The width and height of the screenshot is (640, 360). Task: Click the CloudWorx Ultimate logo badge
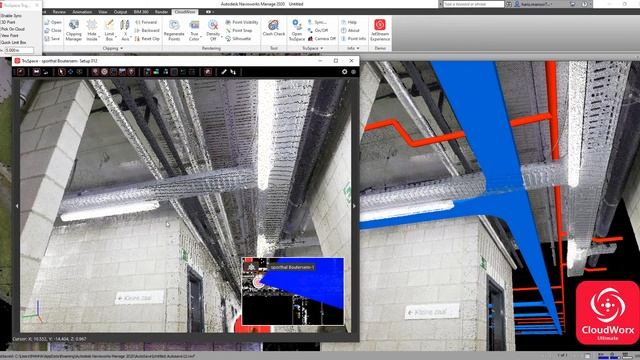pos(607,313)
